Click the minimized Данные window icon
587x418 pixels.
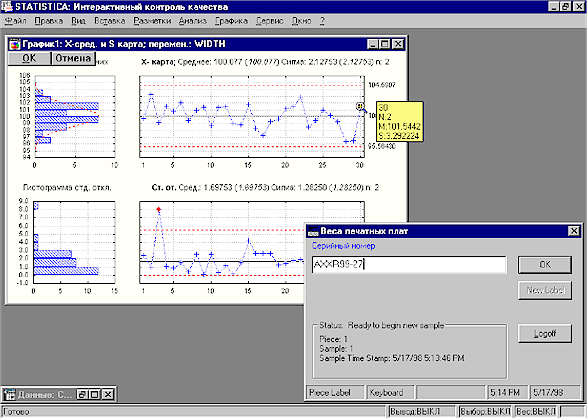[9, 394]
